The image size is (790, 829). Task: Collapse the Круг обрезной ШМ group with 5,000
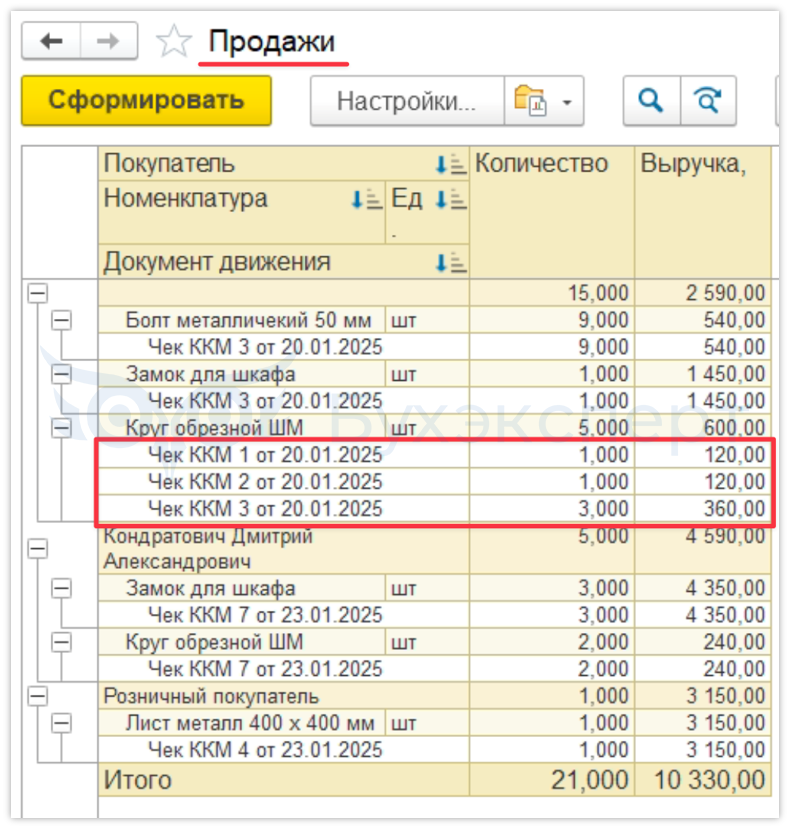coord(61,428)
